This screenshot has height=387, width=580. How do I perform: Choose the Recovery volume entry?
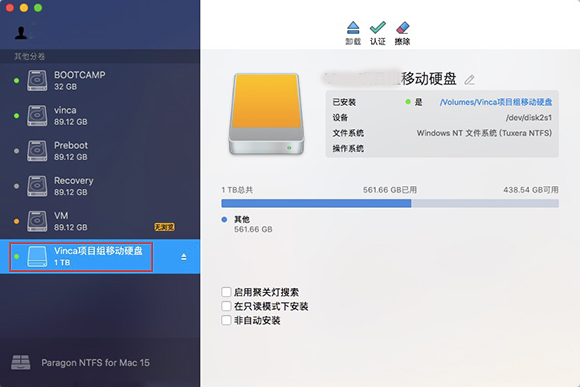click(x=100, y=186)
